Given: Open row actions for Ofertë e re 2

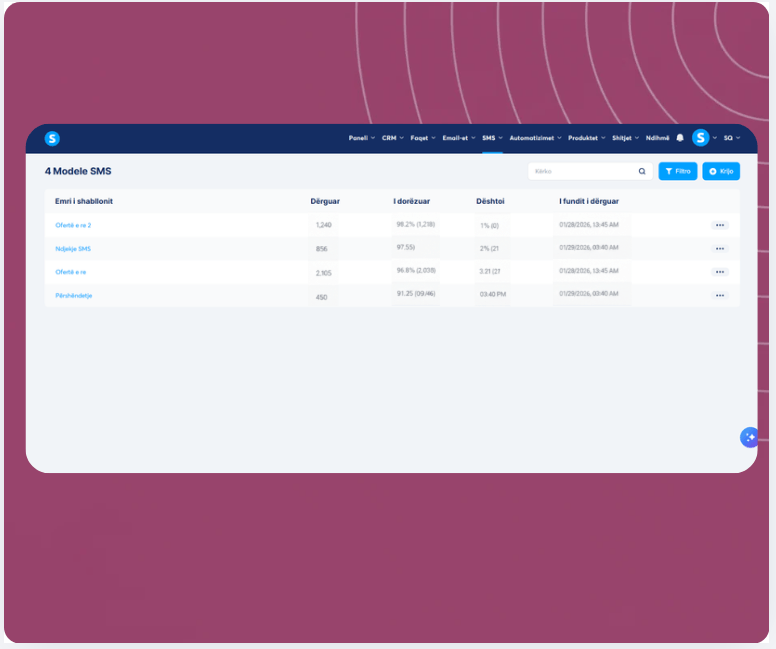Looking at the screenshot, I should tap(720, 225).
